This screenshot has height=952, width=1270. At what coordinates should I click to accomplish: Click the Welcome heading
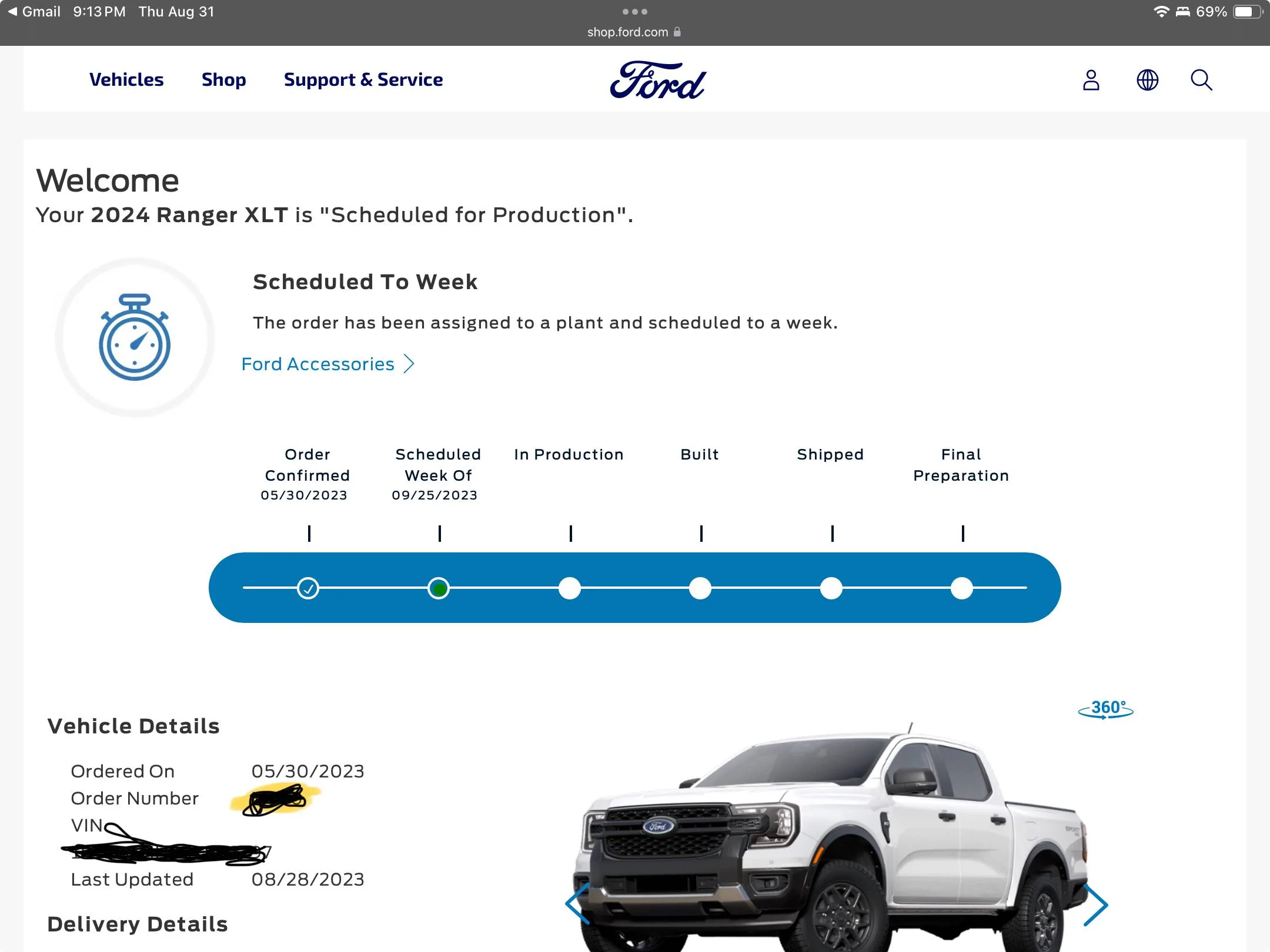coord(108,180)
